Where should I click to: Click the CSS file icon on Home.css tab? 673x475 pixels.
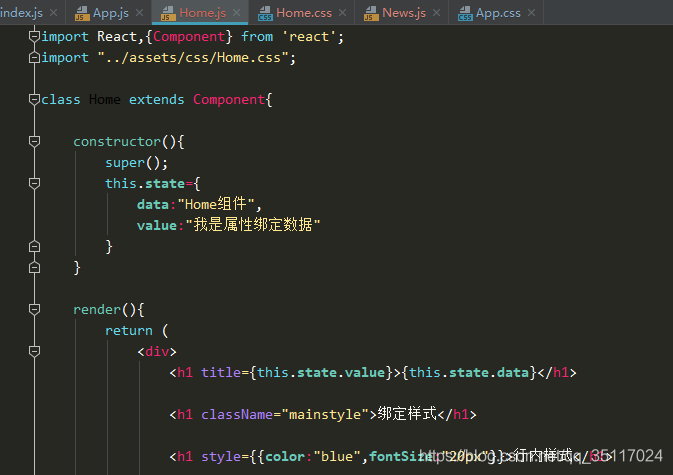[x=265, y=13]
